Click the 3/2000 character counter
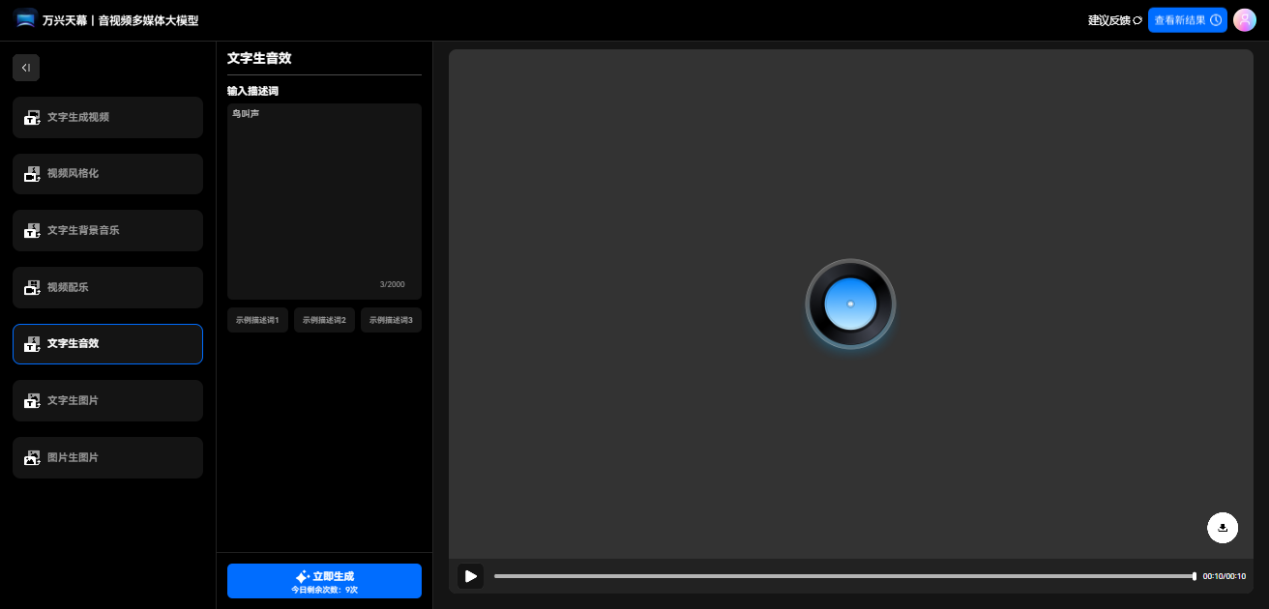This screenshot has height=609, width=1269. 392,284
